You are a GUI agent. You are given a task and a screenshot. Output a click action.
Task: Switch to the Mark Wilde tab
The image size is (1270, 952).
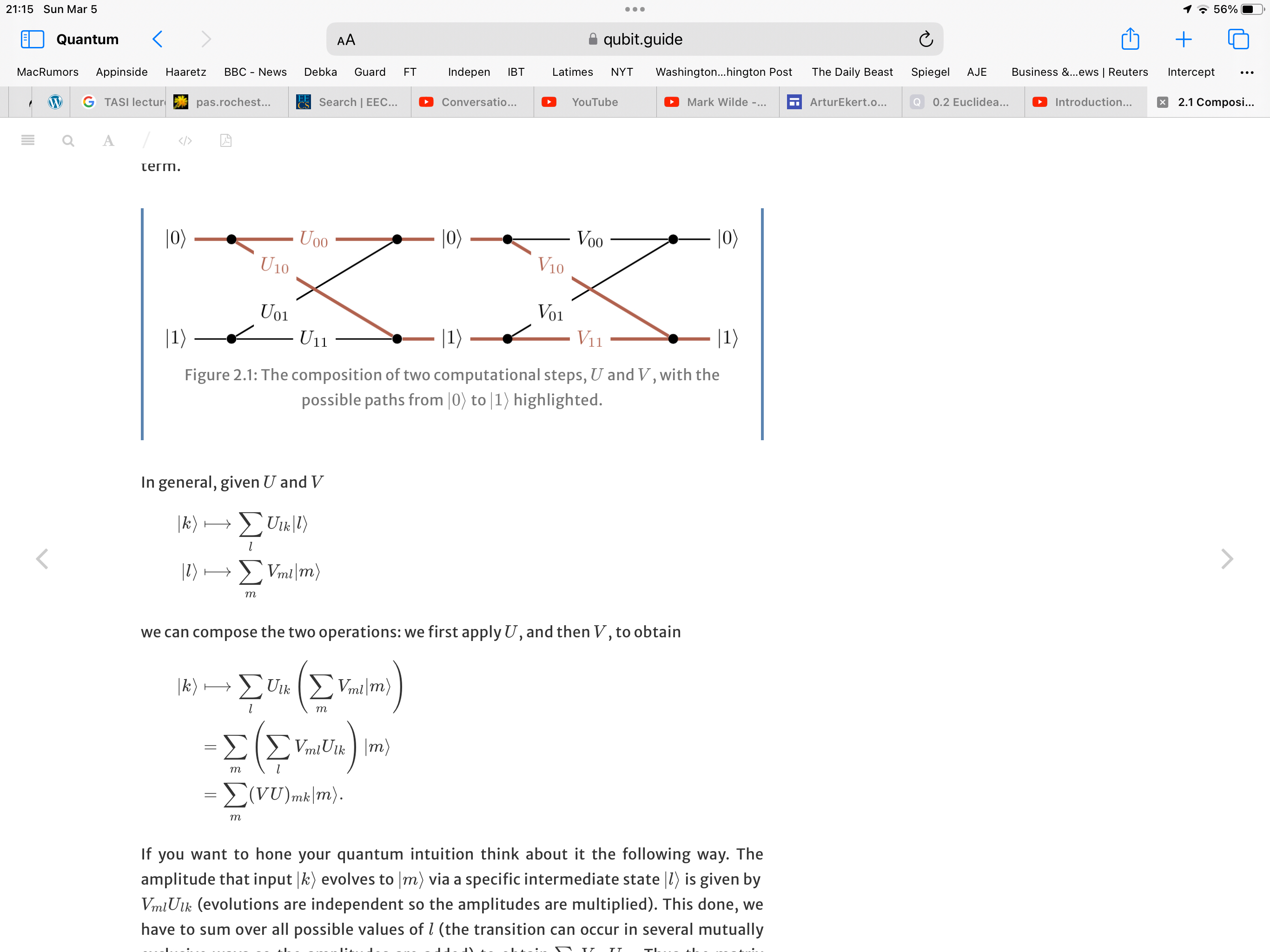pyautogui.click(x=717, y=102)
